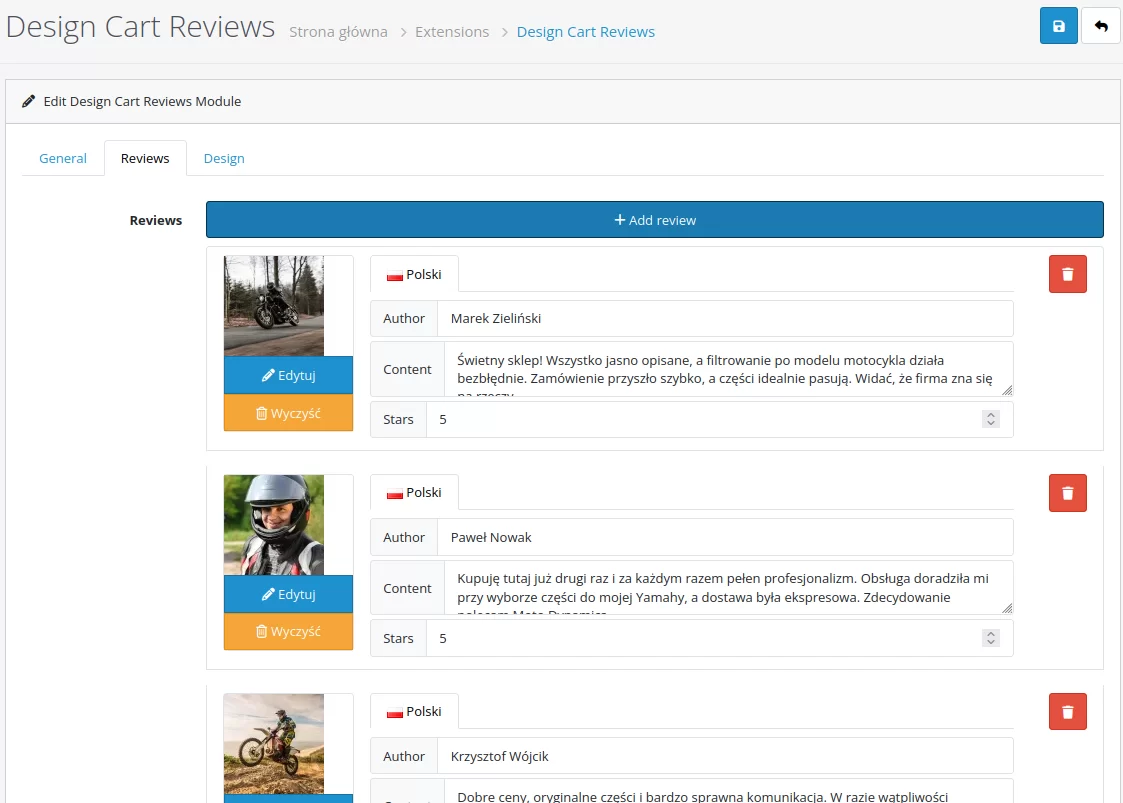The height and width of the screenshot is (803, 1123).
Task: Open Polski language tab for Paweł Nowak
Action: 414,492
